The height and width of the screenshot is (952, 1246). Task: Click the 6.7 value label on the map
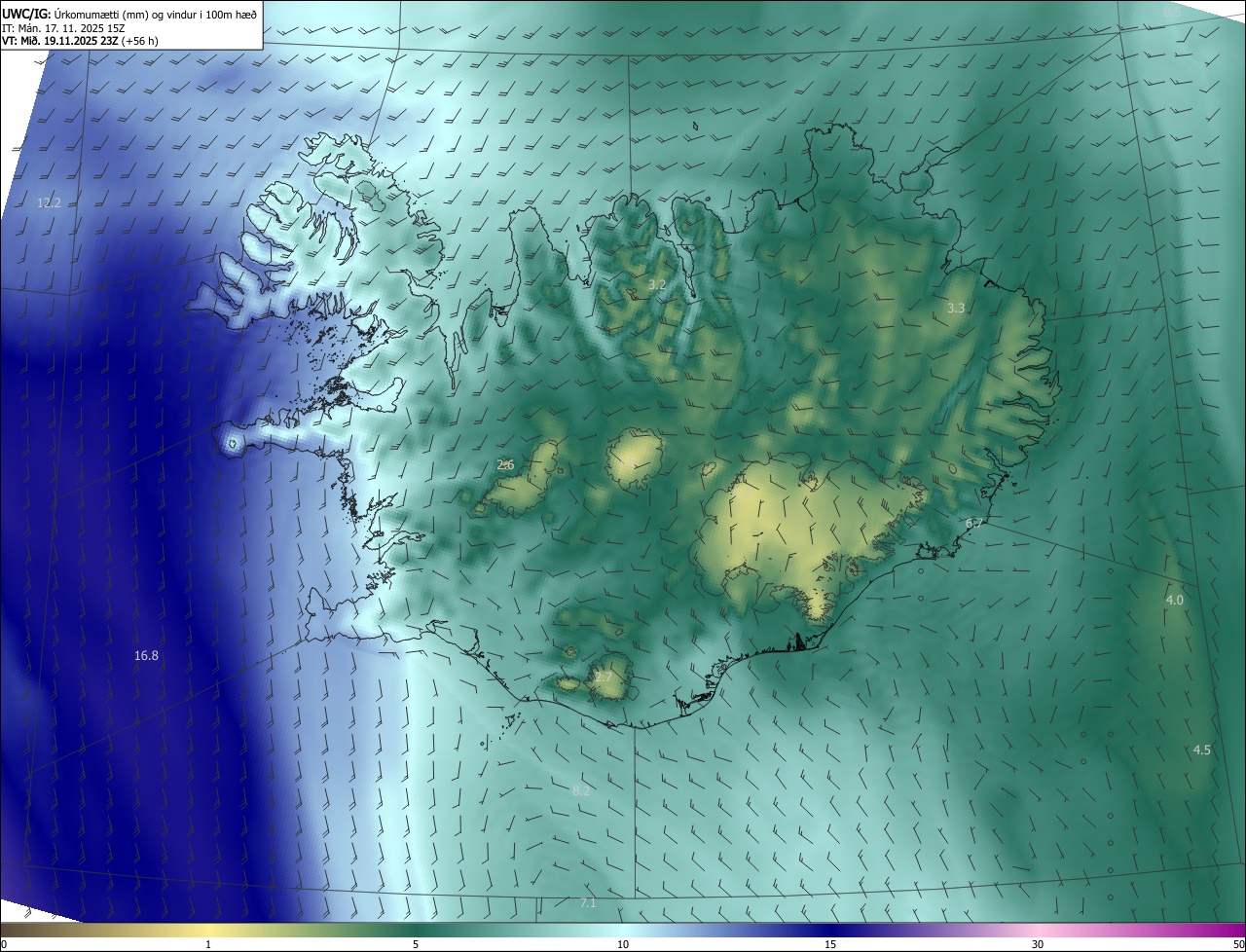click(974, 523)
